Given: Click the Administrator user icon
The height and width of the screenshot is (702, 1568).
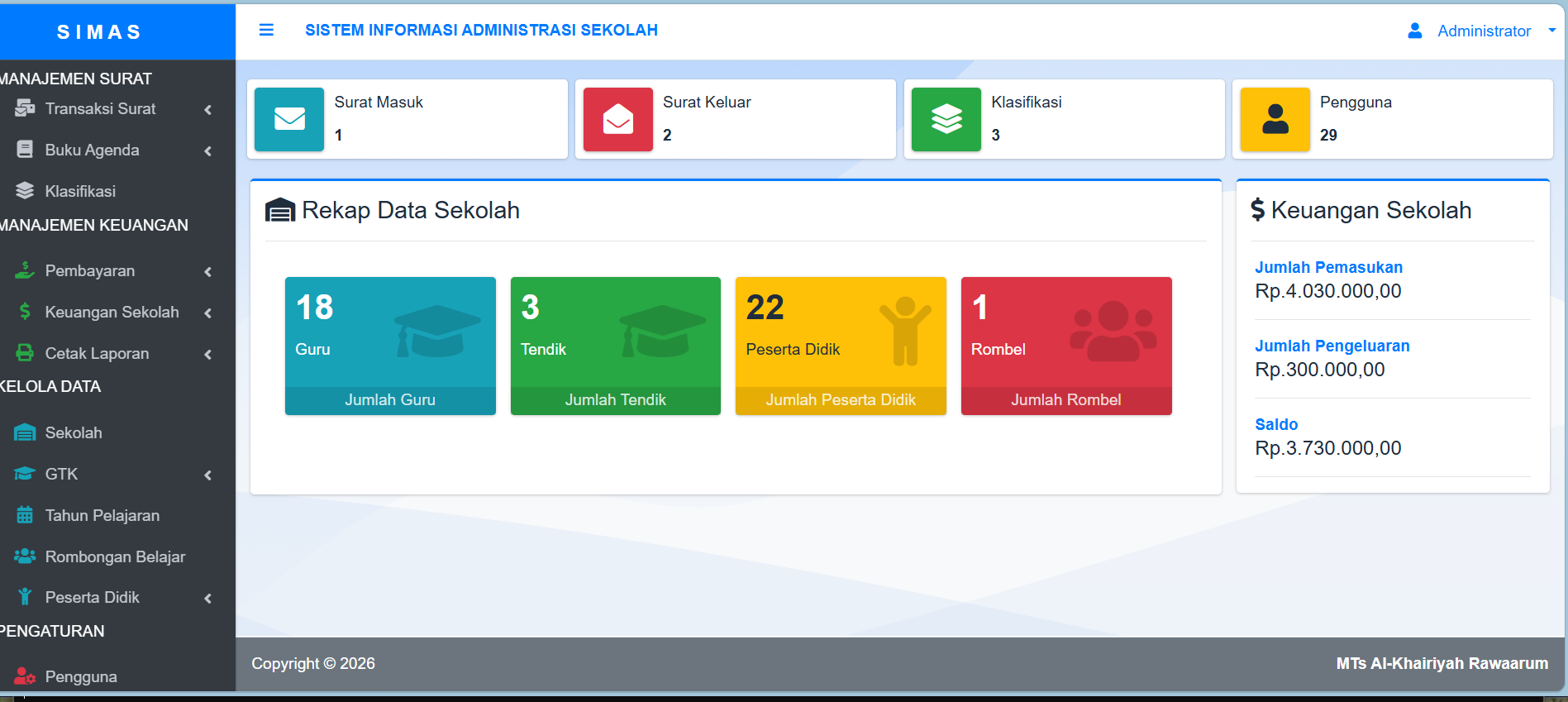Looking at the screenshot, I should click(x=1415, y=31).
